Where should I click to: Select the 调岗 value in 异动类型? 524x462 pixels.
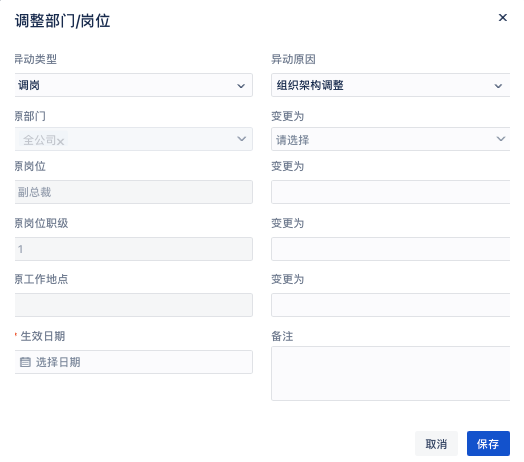29,85
